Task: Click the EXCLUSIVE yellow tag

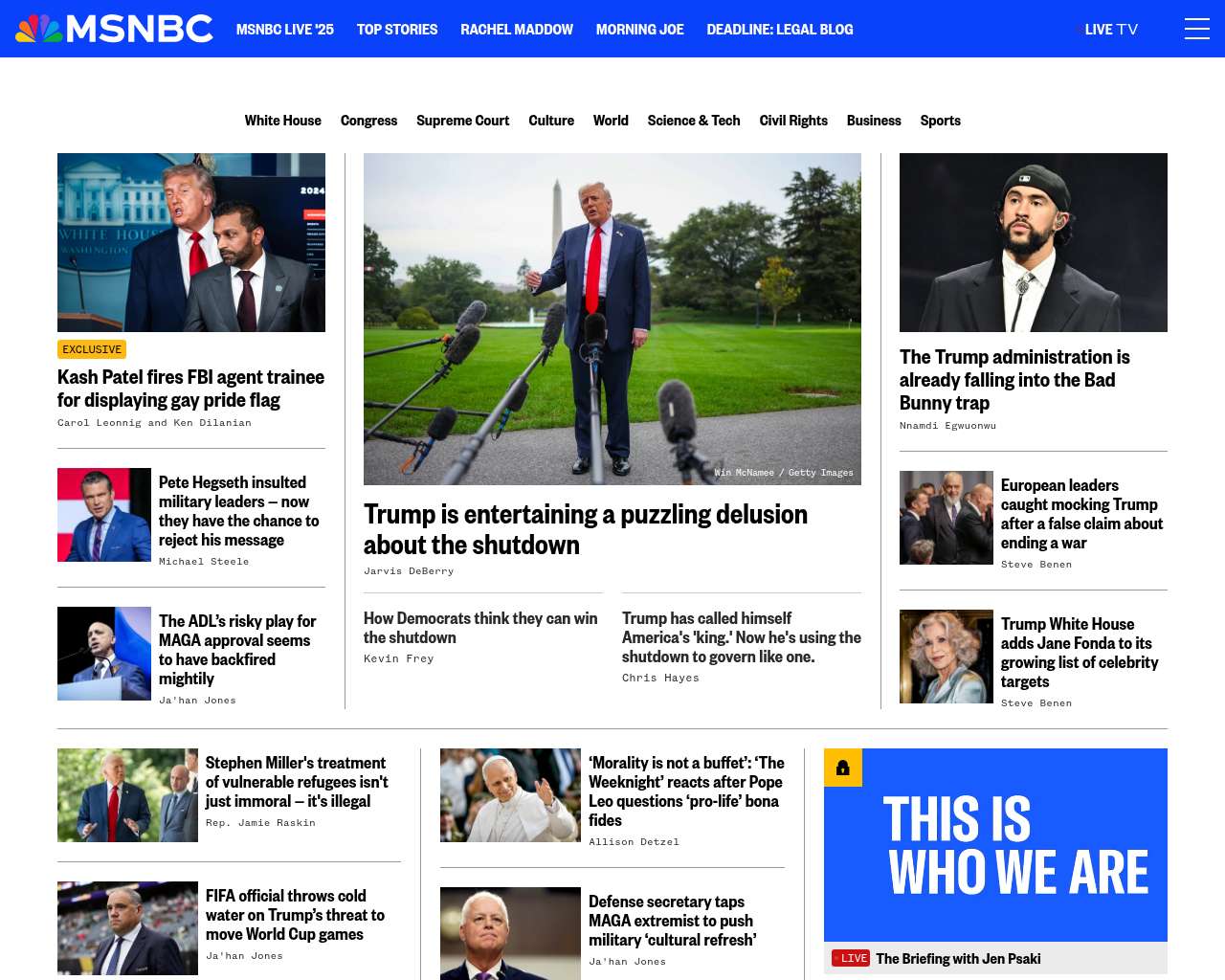Action: click(x=92, y=349)
